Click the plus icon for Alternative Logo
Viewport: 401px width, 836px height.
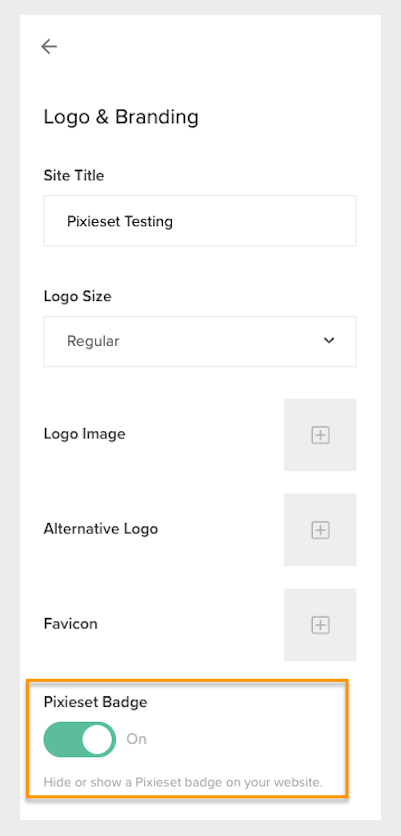click(320, 530)
